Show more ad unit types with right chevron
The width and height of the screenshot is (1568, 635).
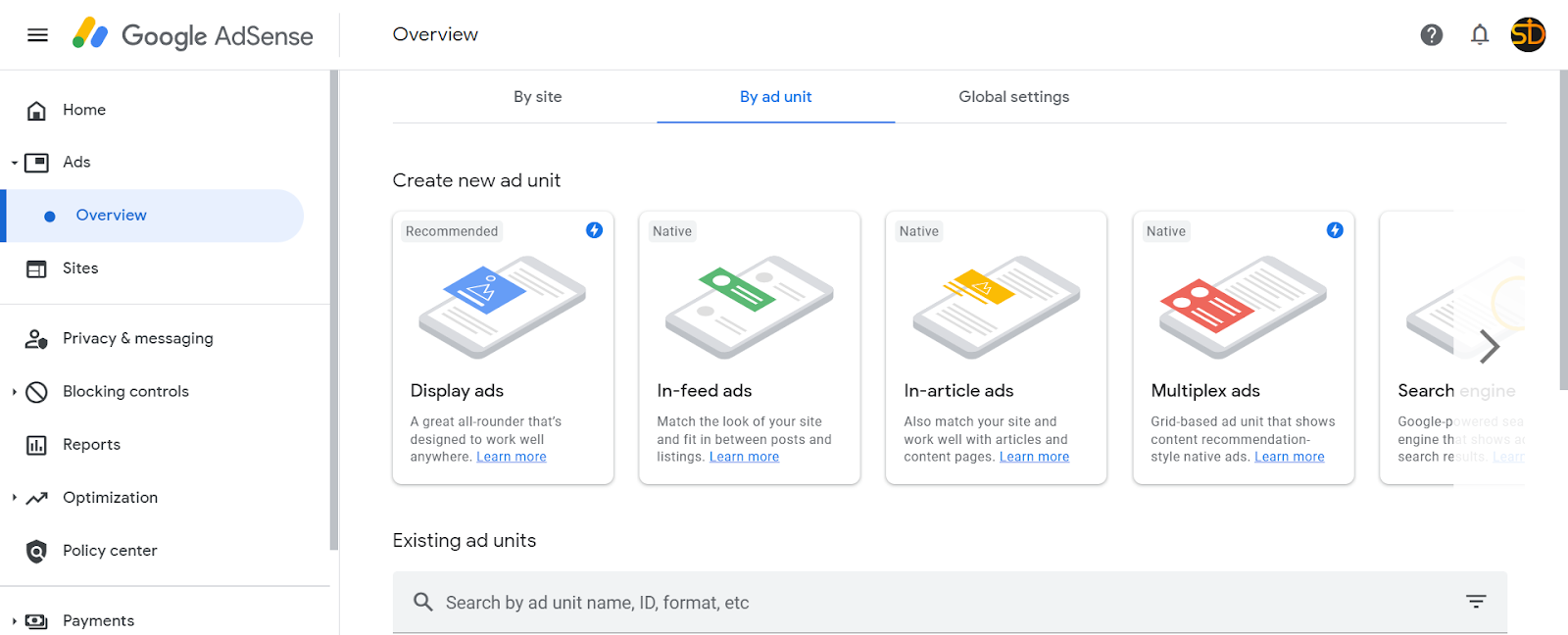click(1489, 346)
